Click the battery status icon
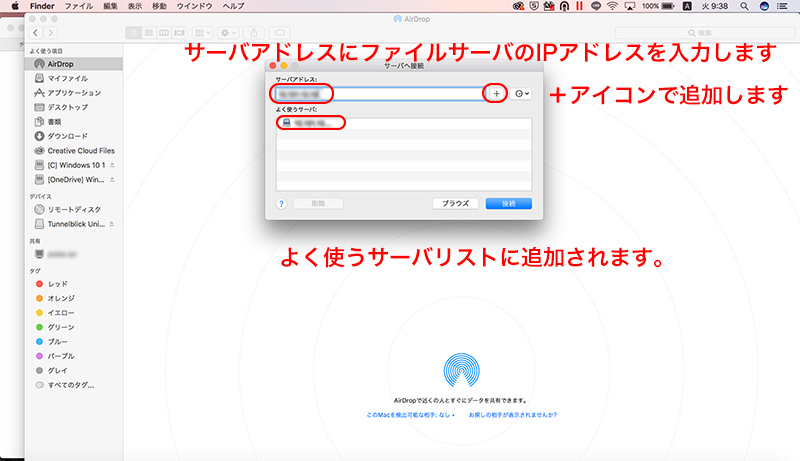 click(668, 6)
